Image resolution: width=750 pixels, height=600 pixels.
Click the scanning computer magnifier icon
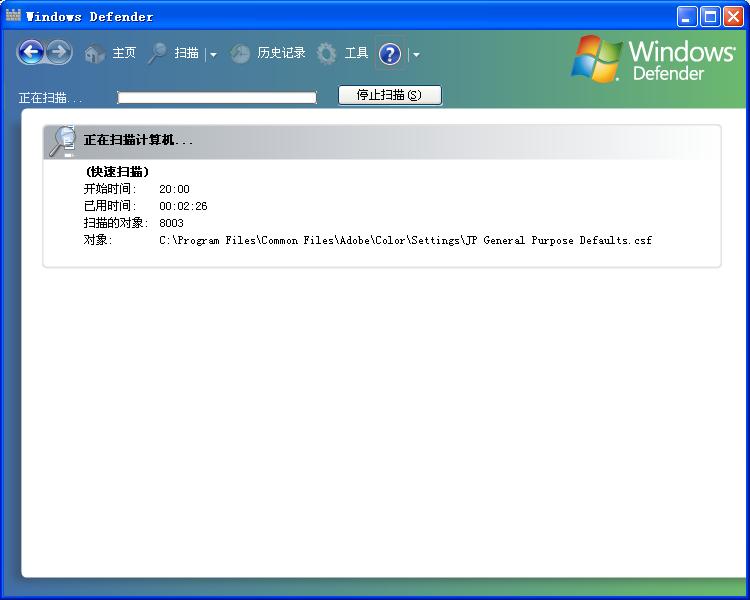coord(63,141)
